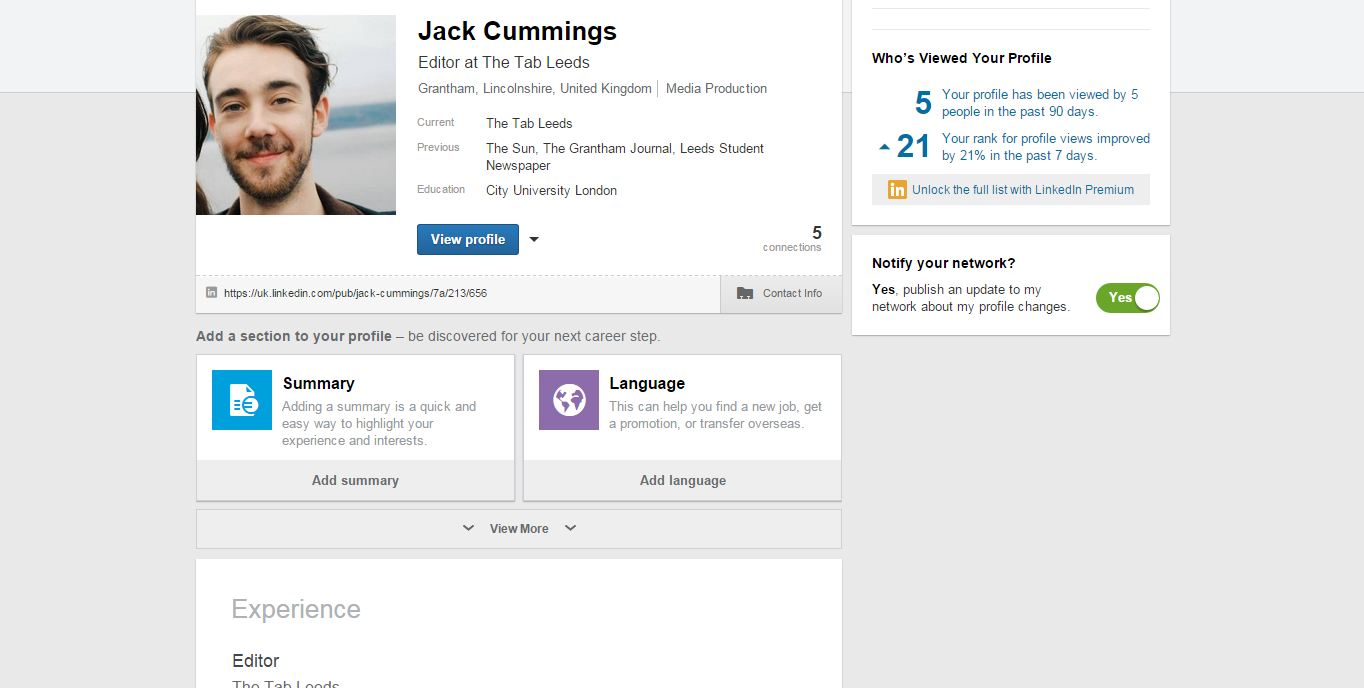Open the dropdown arrow next to View profile
This screenshot has width=1364, height=688.
click(534, 240)
